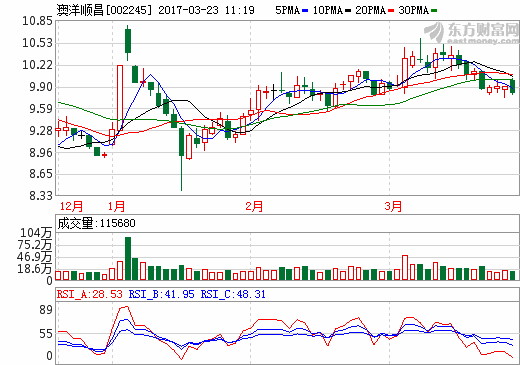Click the 9.90 price axis label
This screenshot has width=520, height=365.
tap(41, 87)
